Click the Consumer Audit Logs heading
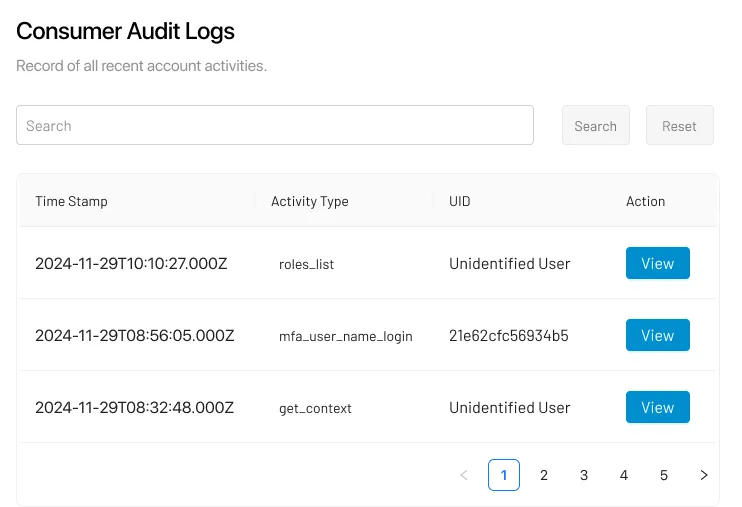Screen dimensions: 742x507 click(x=125, y=31)
